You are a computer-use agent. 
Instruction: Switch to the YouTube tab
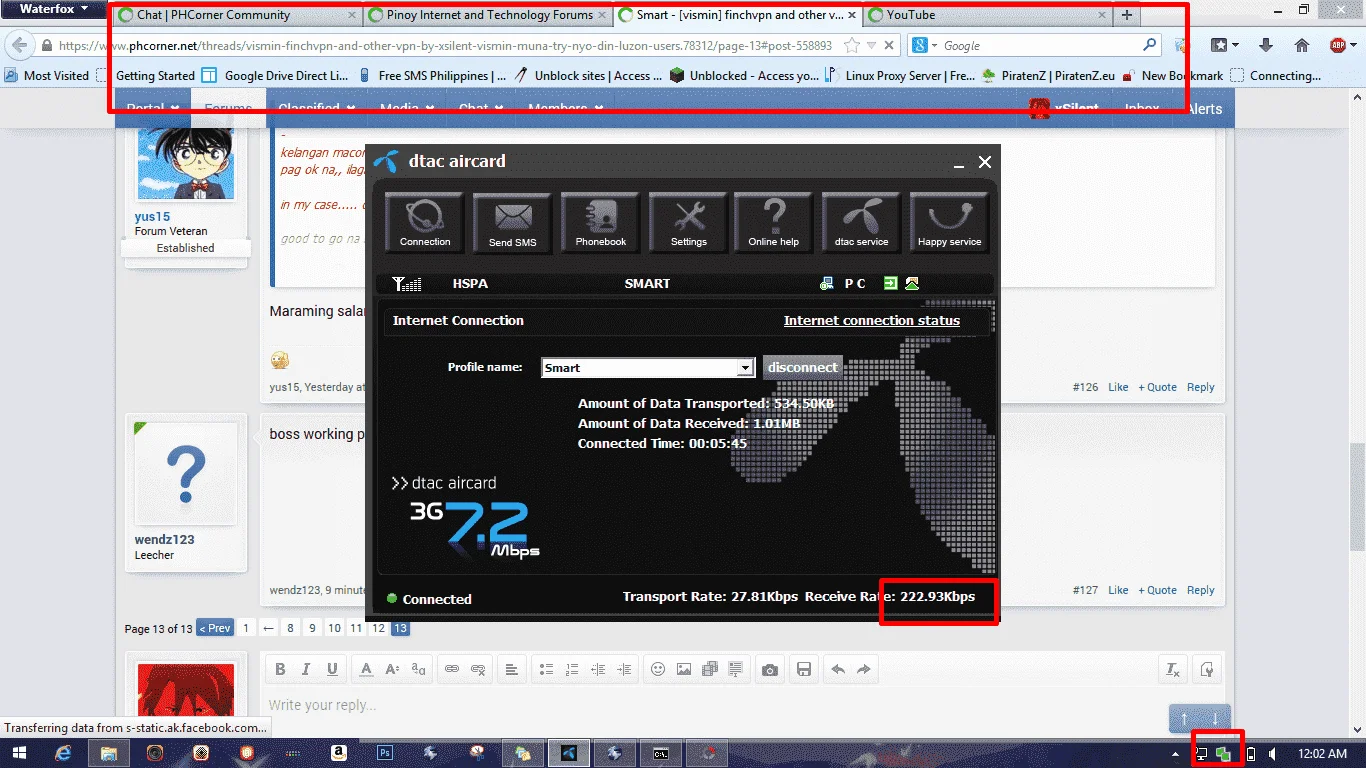[x=988, y=15]
